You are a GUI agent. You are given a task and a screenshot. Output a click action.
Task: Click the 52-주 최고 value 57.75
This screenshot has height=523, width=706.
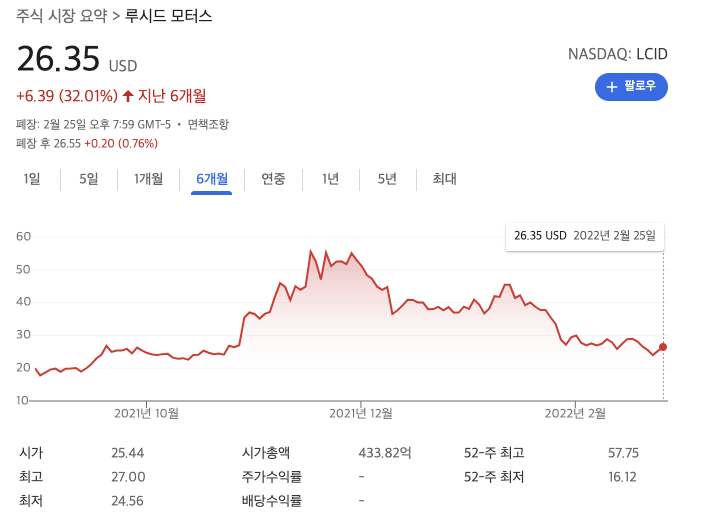point(623,453)
